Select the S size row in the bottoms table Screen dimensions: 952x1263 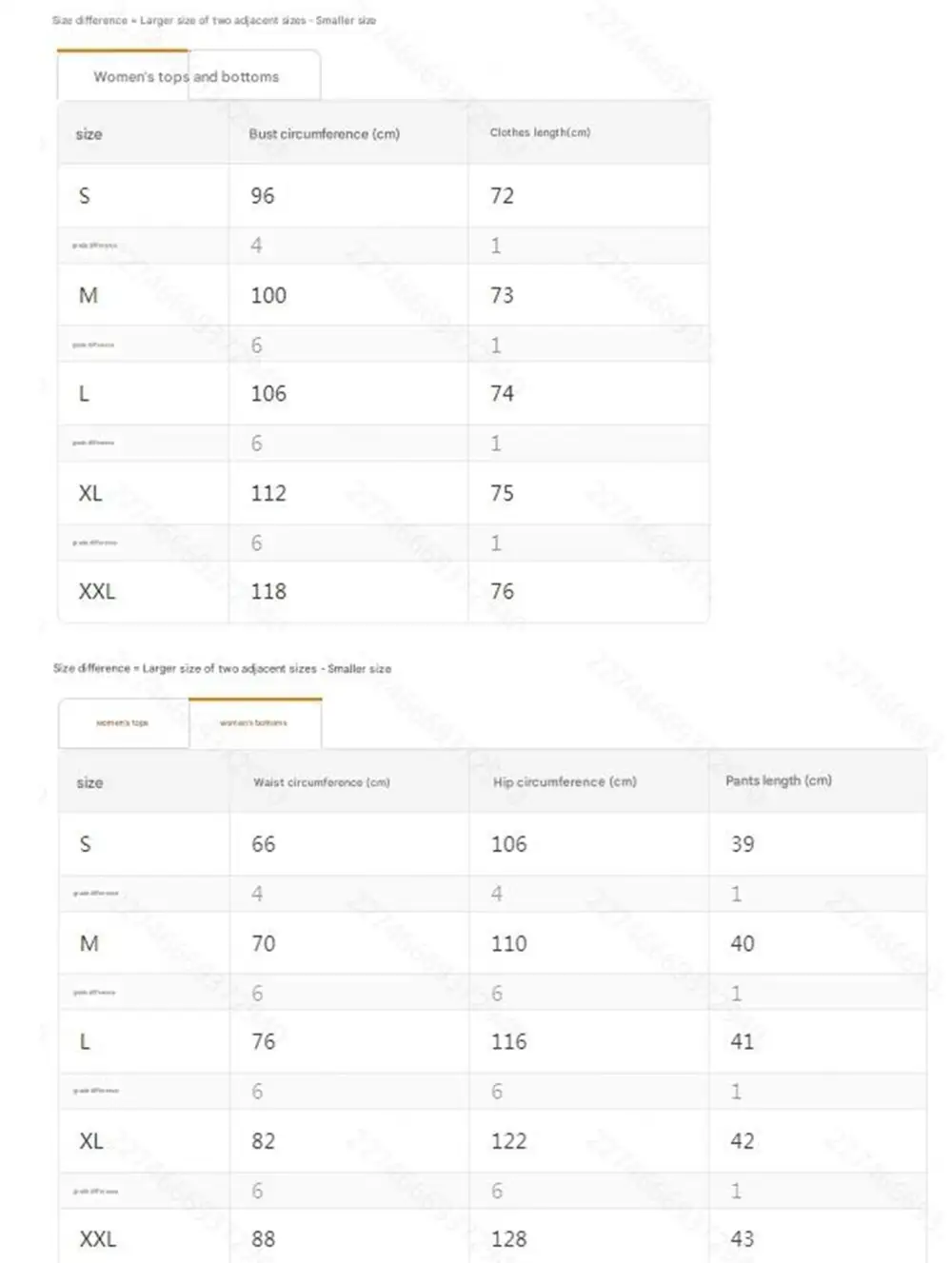pyautogui.click(x=492, y=844)
